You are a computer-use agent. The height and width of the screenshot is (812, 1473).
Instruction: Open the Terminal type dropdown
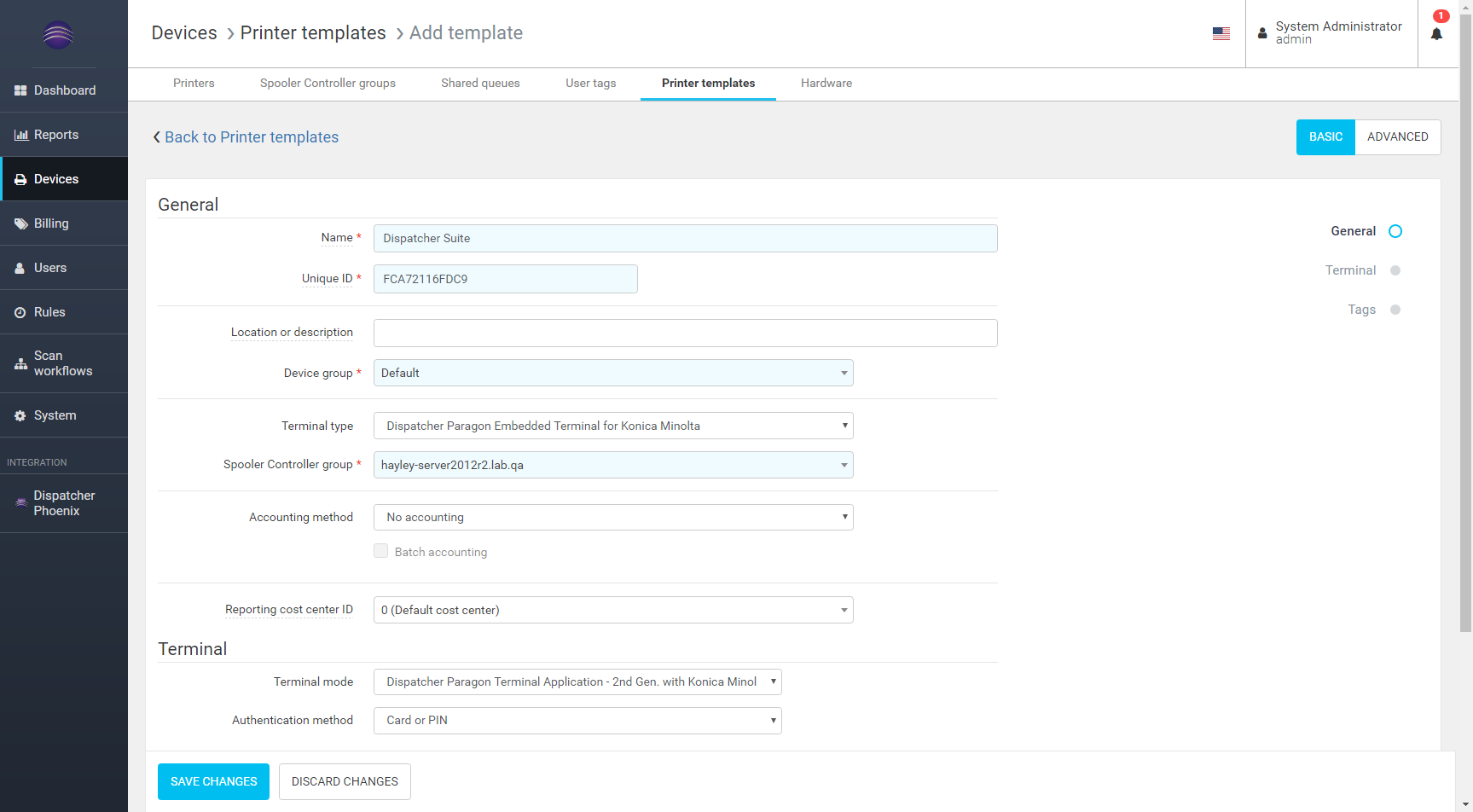coord(613,426)
